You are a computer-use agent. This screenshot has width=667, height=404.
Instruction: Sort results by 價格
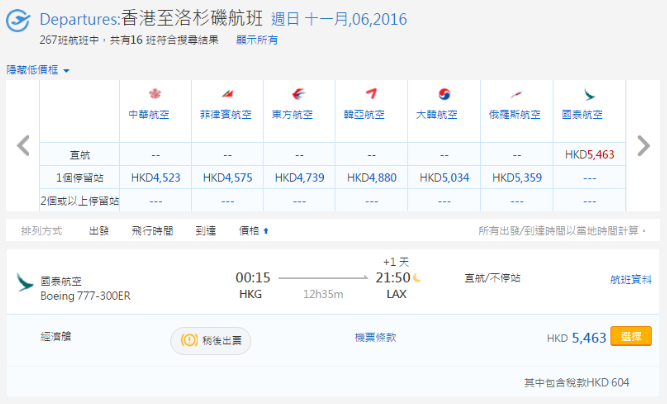[x=249, y=231]
